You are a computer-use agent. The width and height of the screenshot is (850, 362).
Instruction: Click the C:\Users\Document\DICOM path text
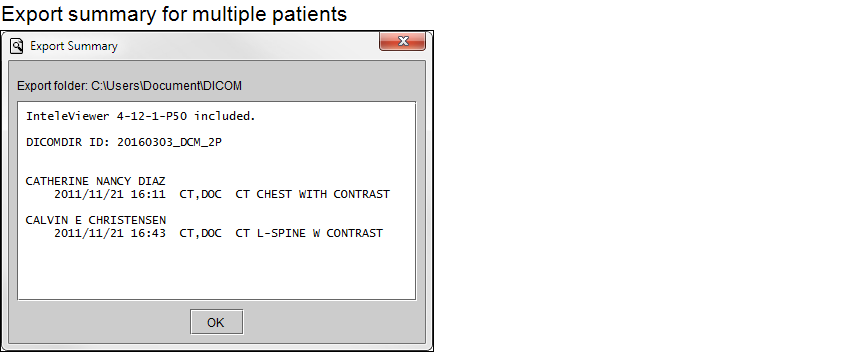pos(166,86)
